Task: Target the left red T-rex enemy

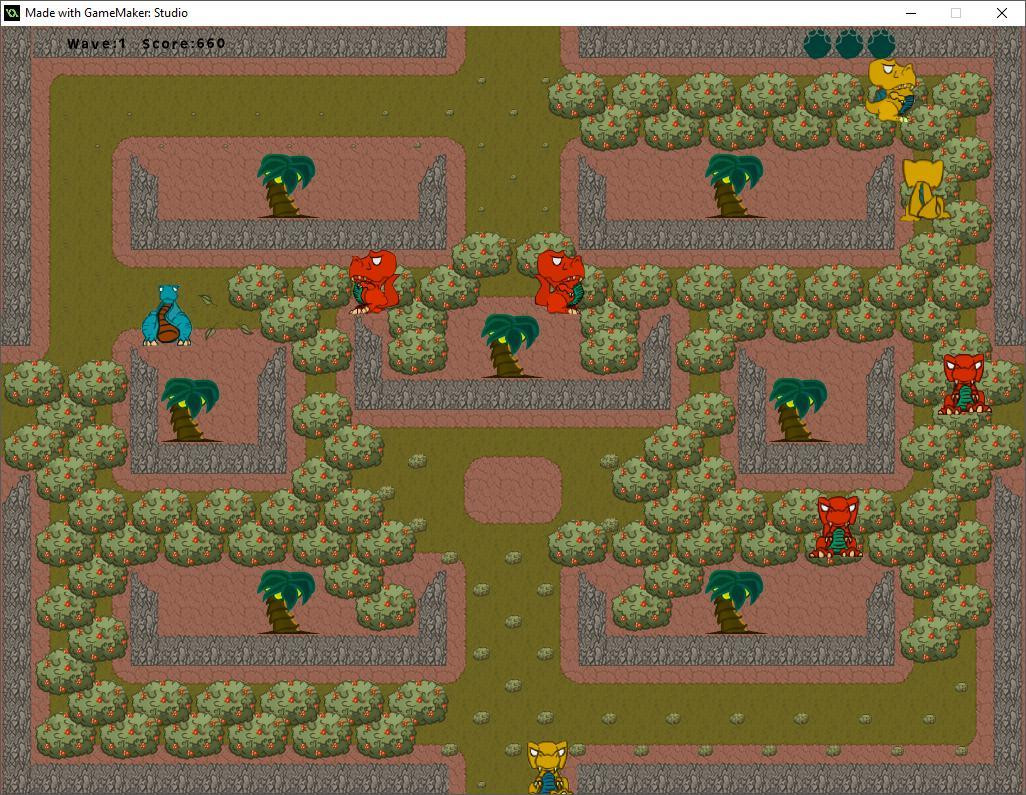Action: pyautogui.click(x=374, y=282)
